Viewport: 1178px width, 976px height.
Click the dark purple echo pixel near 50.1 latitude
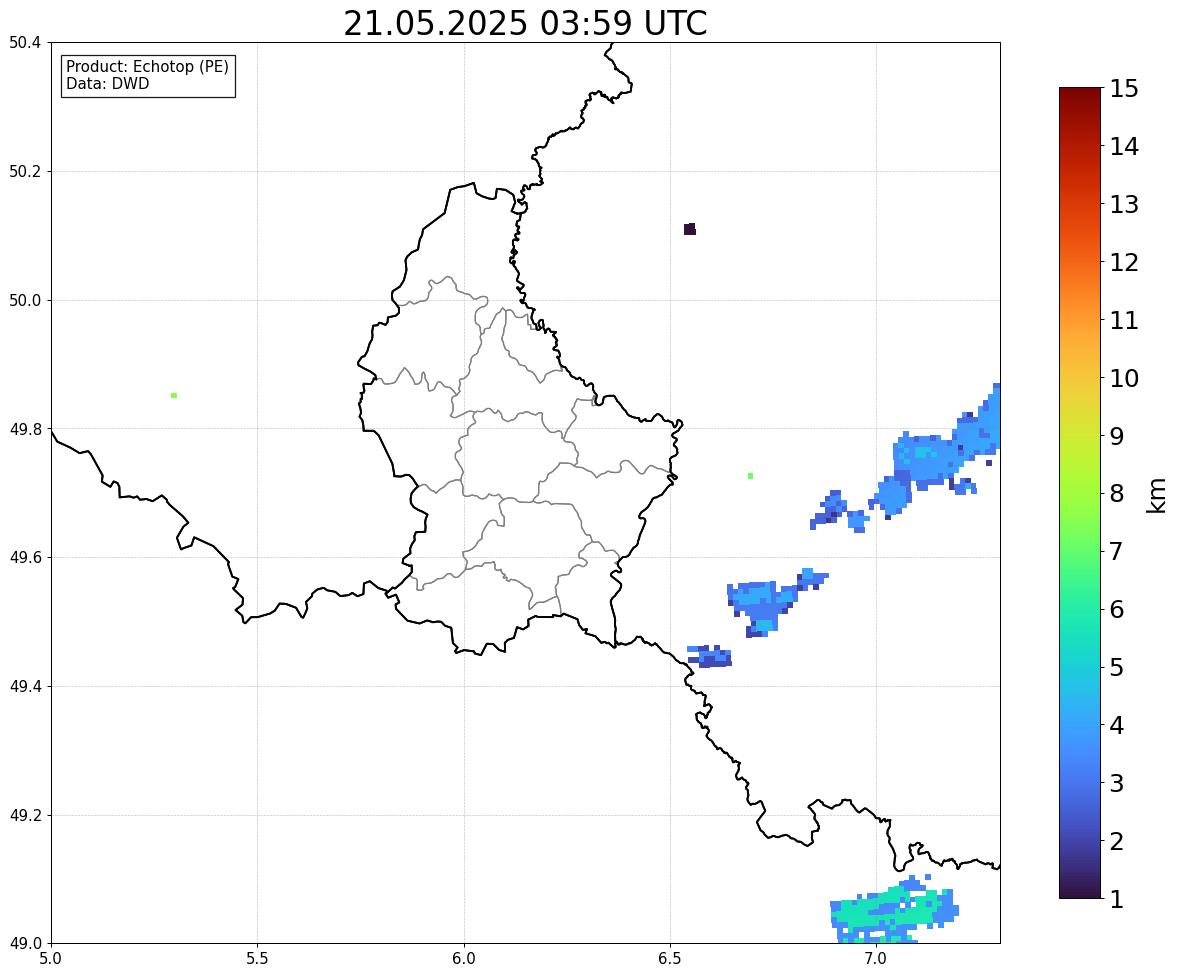coord(690,229)
